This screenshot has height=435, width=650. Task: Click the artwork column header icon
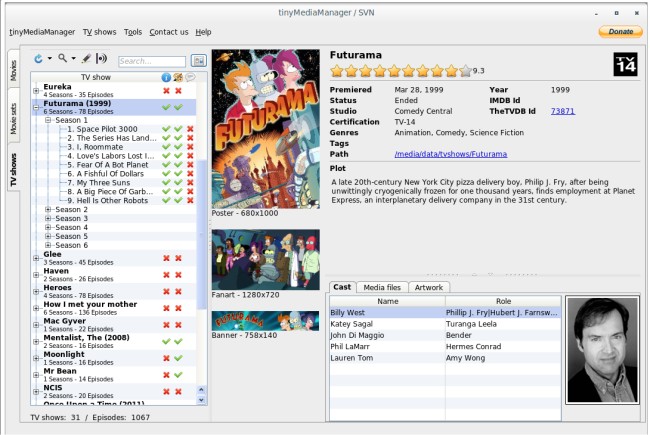[x=178, y=77]
